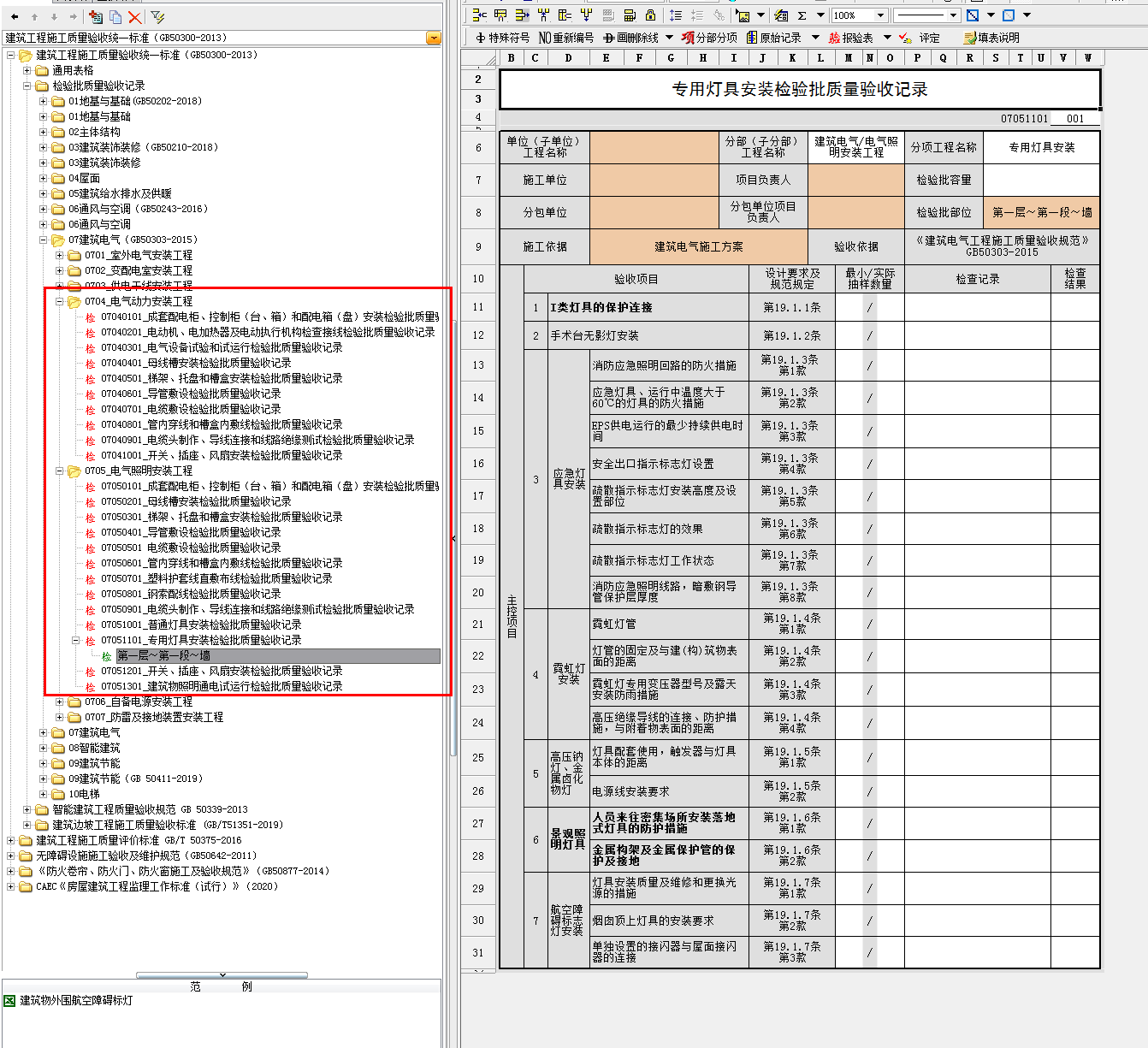
Task: Collapse the 0704_电气动力安装工程 node
Action: pyautogui.click(x=60, y=301)
